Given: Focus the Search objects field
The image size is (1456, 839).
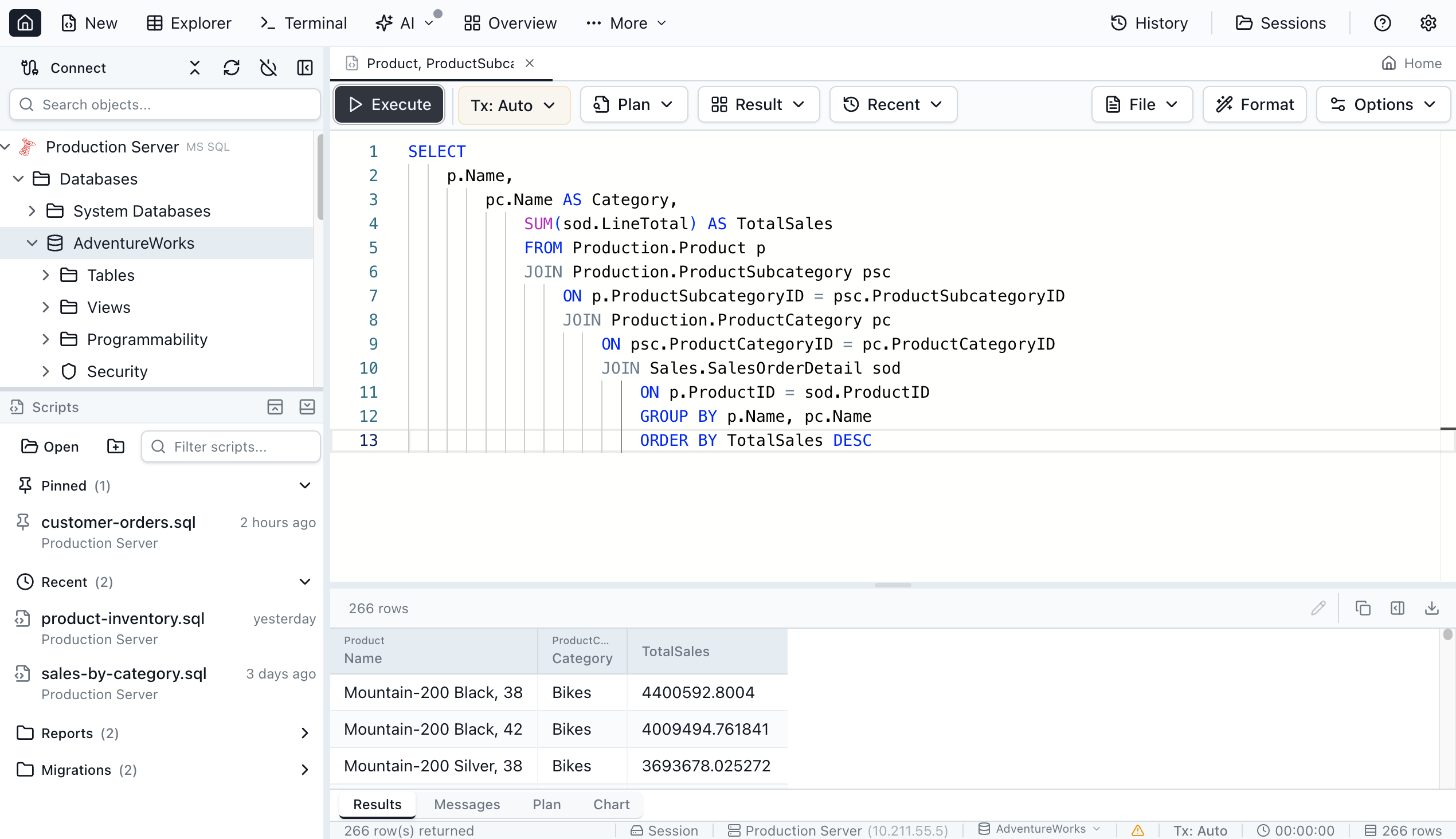Looking at the screenshot, I should click(165, 105).
